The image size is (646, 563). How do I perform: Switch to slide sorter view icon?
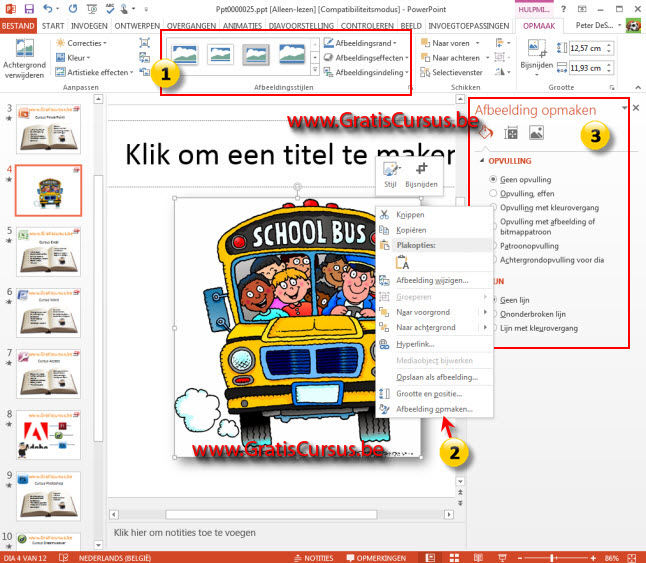pyautogui.click(x=454, y=558)
